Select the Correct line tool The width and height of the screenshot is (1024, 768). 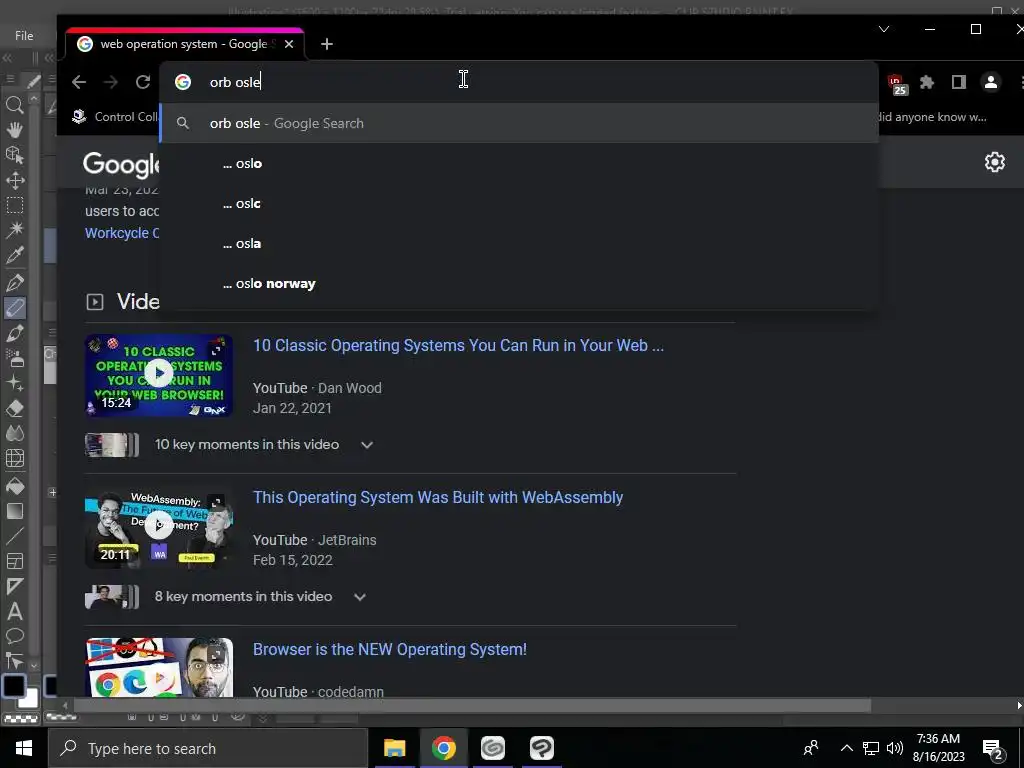point(14,660)
